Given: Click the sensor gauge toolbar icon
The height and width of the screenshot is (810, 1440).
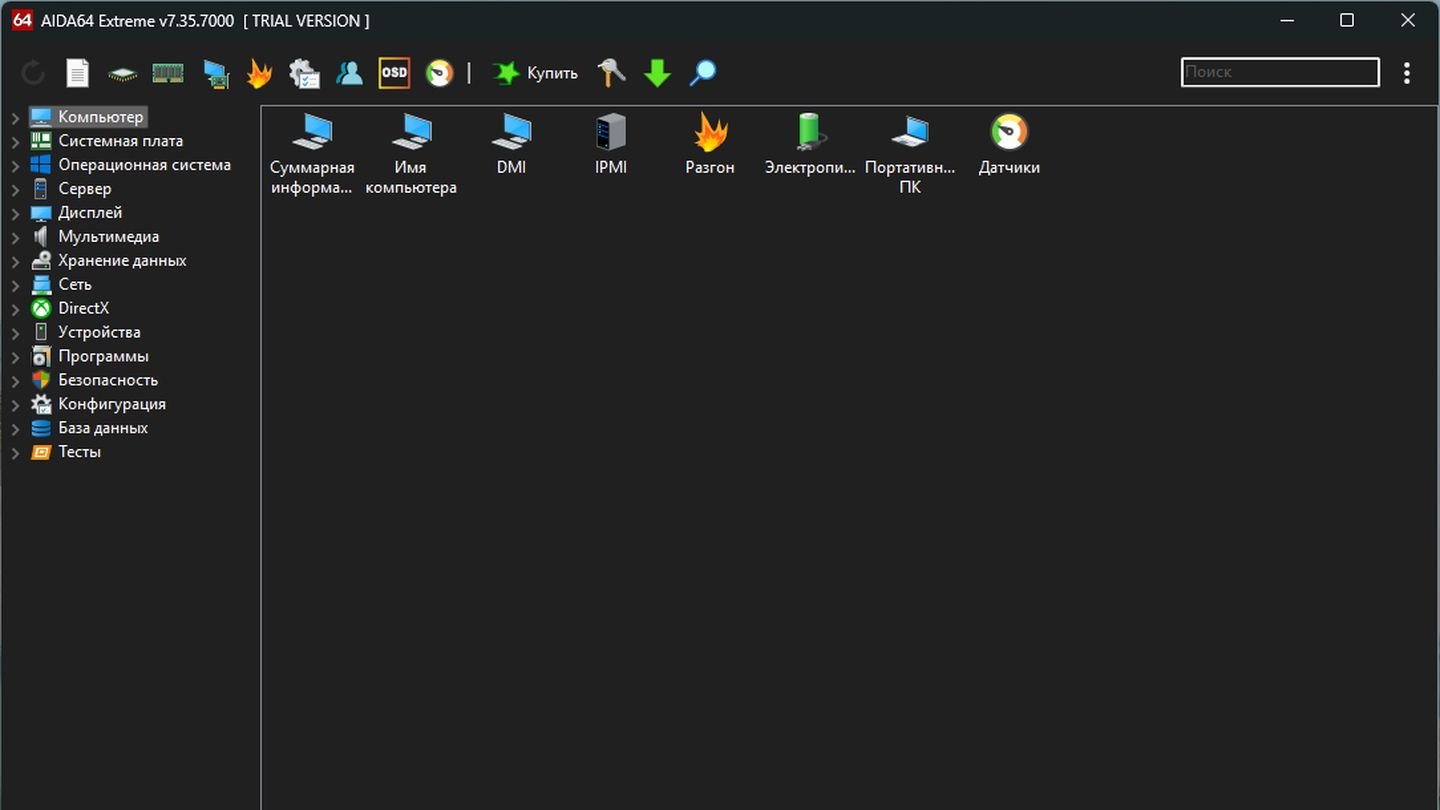Looking at the screenshot, I should coord(439,73).
